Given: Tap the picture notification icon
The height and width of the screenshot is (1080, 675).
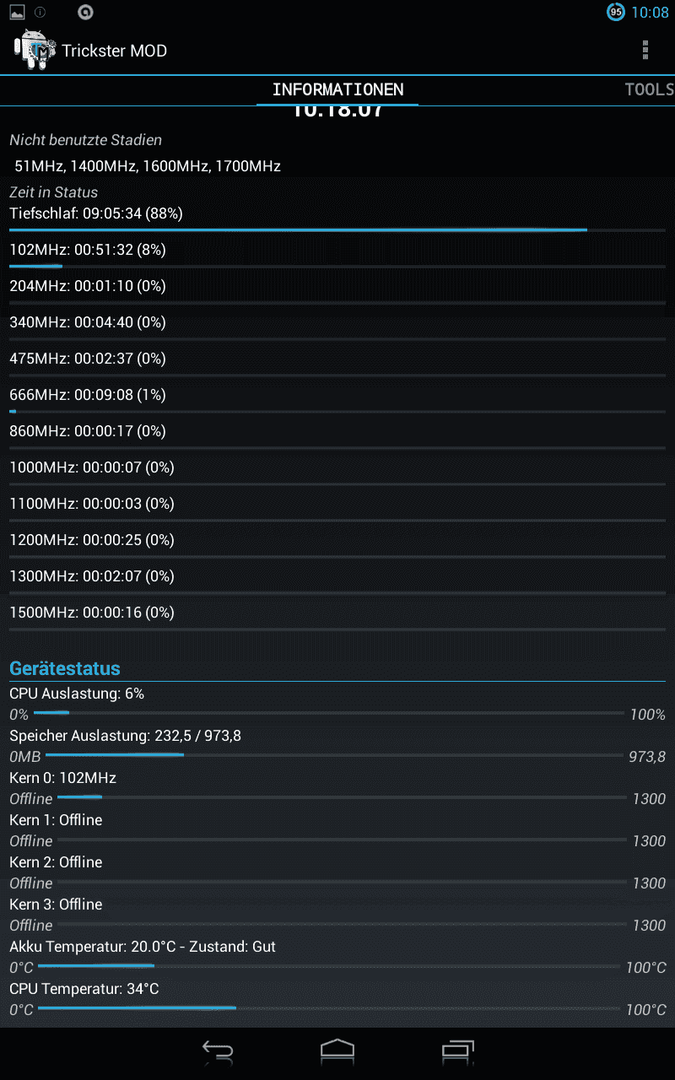Looking at the screenshot, I should [17, 12].
